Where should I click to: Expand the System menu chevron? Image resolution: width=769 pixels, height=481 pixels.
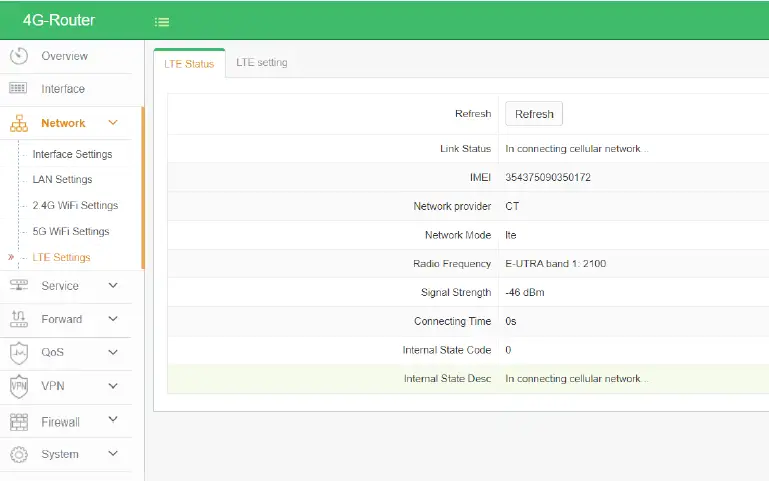click(113, 453)
